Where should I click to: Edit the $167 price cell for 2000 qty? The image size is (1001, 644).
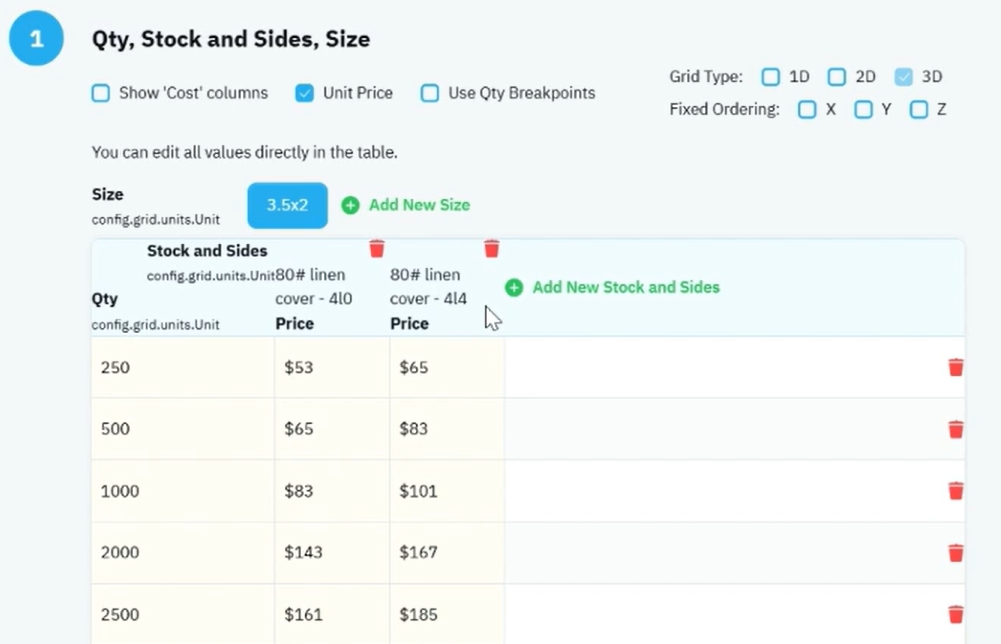click(x=447, y=552)
